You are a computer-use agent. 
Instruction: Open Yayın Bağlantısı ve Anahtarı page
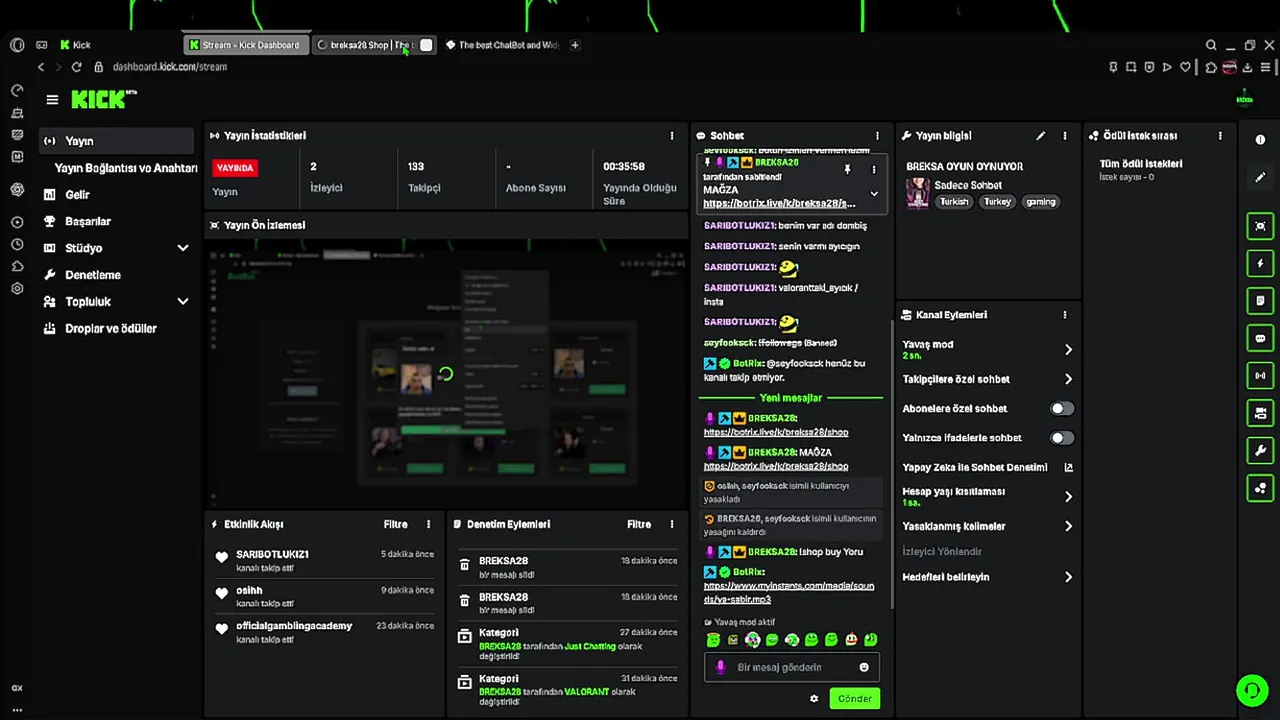click(x=125, y=168)
